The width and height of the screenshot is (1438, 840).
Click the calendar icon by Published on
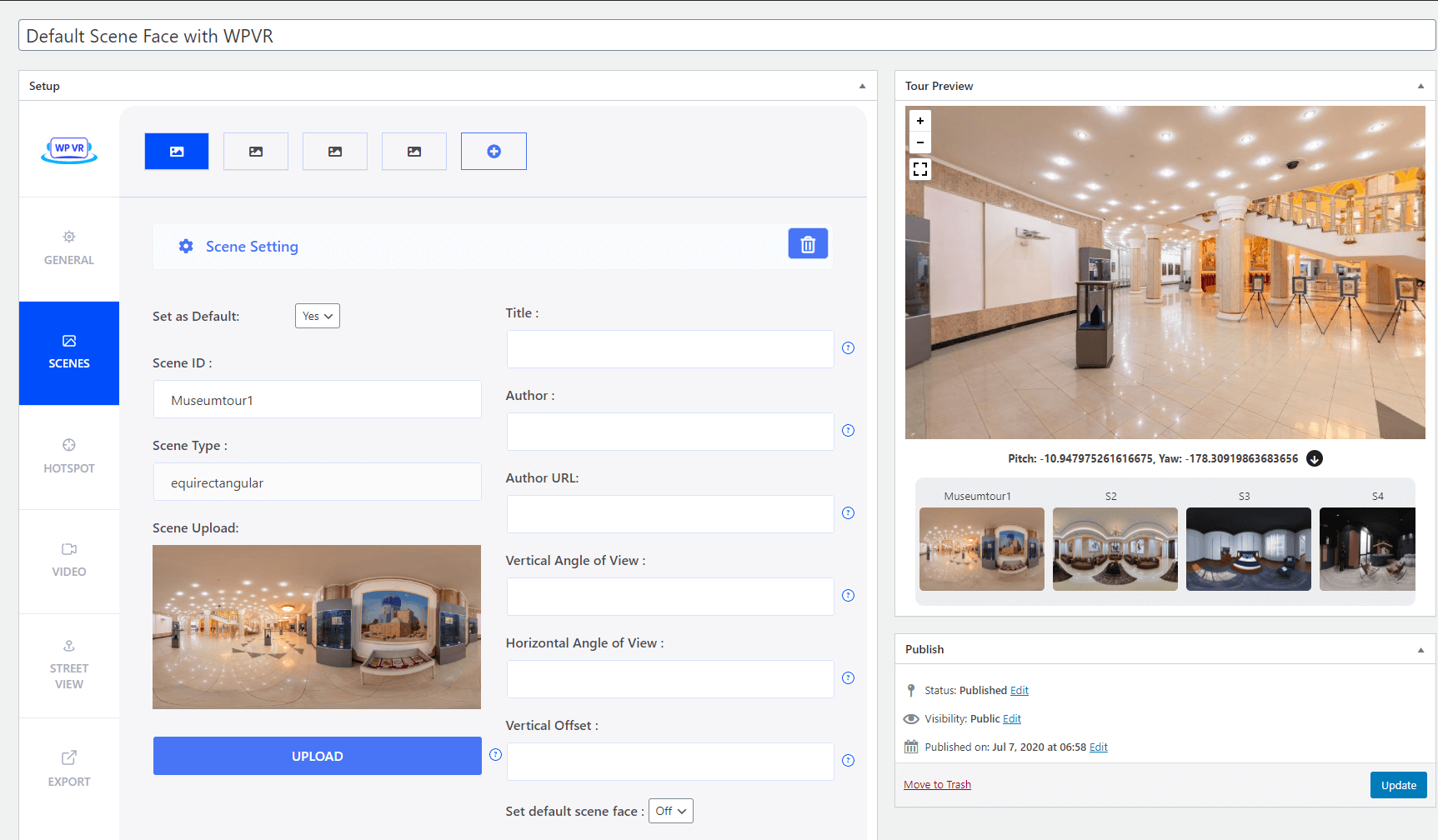coord(911,747)
